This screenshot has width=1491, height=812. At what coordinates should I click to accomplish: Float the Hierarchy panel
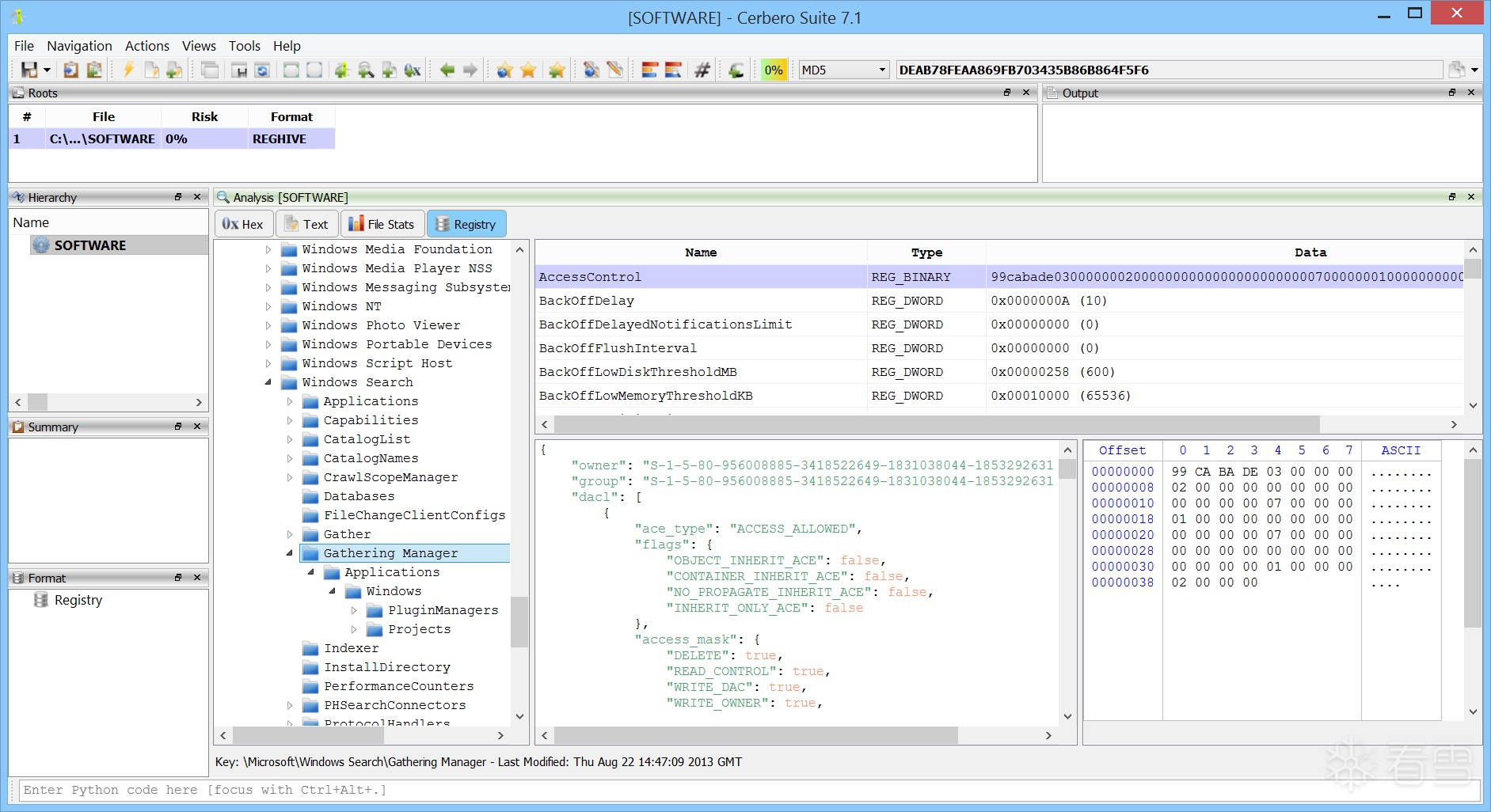click(178, 197)
